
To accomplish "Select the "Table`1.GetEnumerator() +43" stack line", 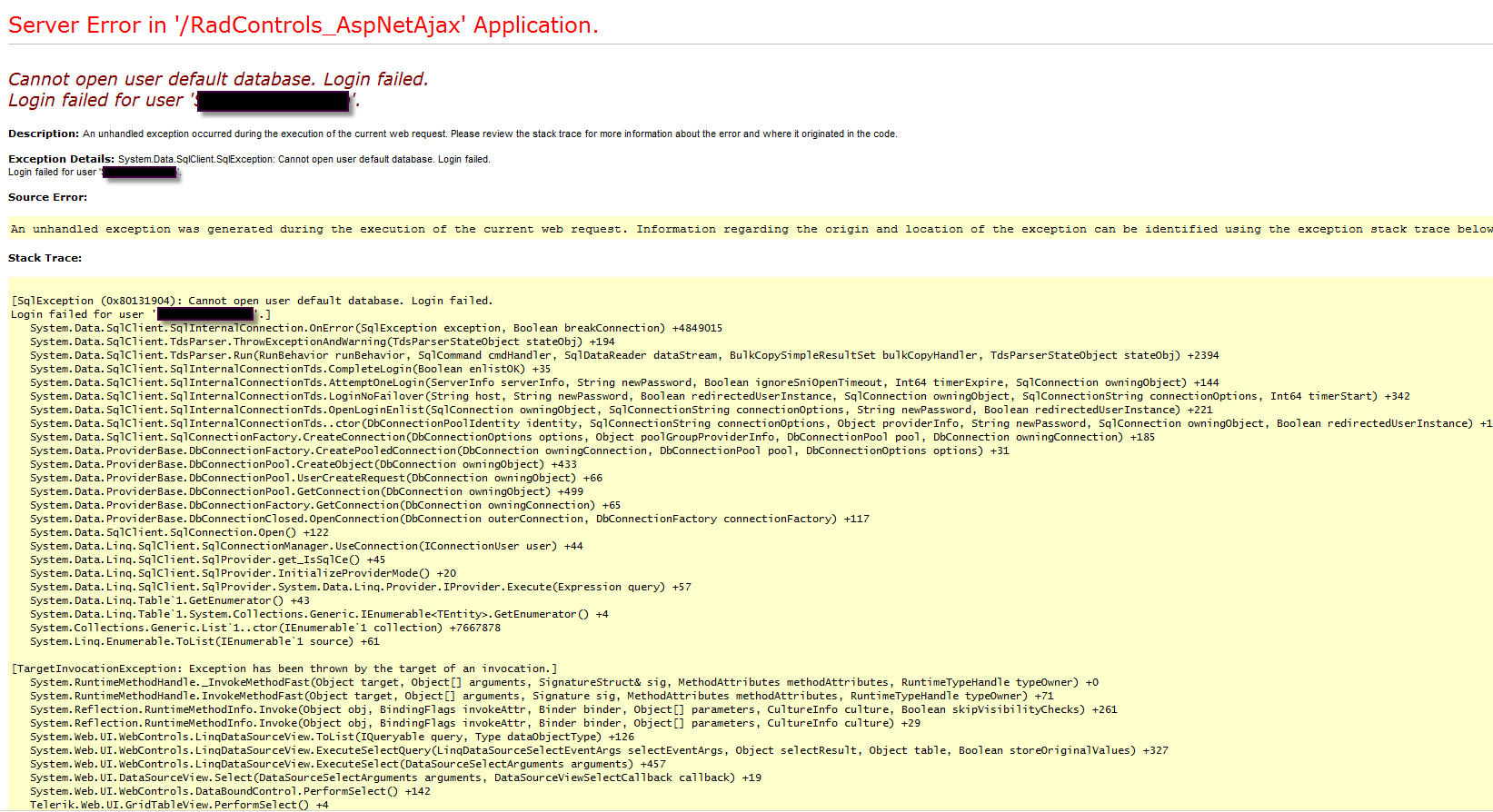I will (170, 600).
